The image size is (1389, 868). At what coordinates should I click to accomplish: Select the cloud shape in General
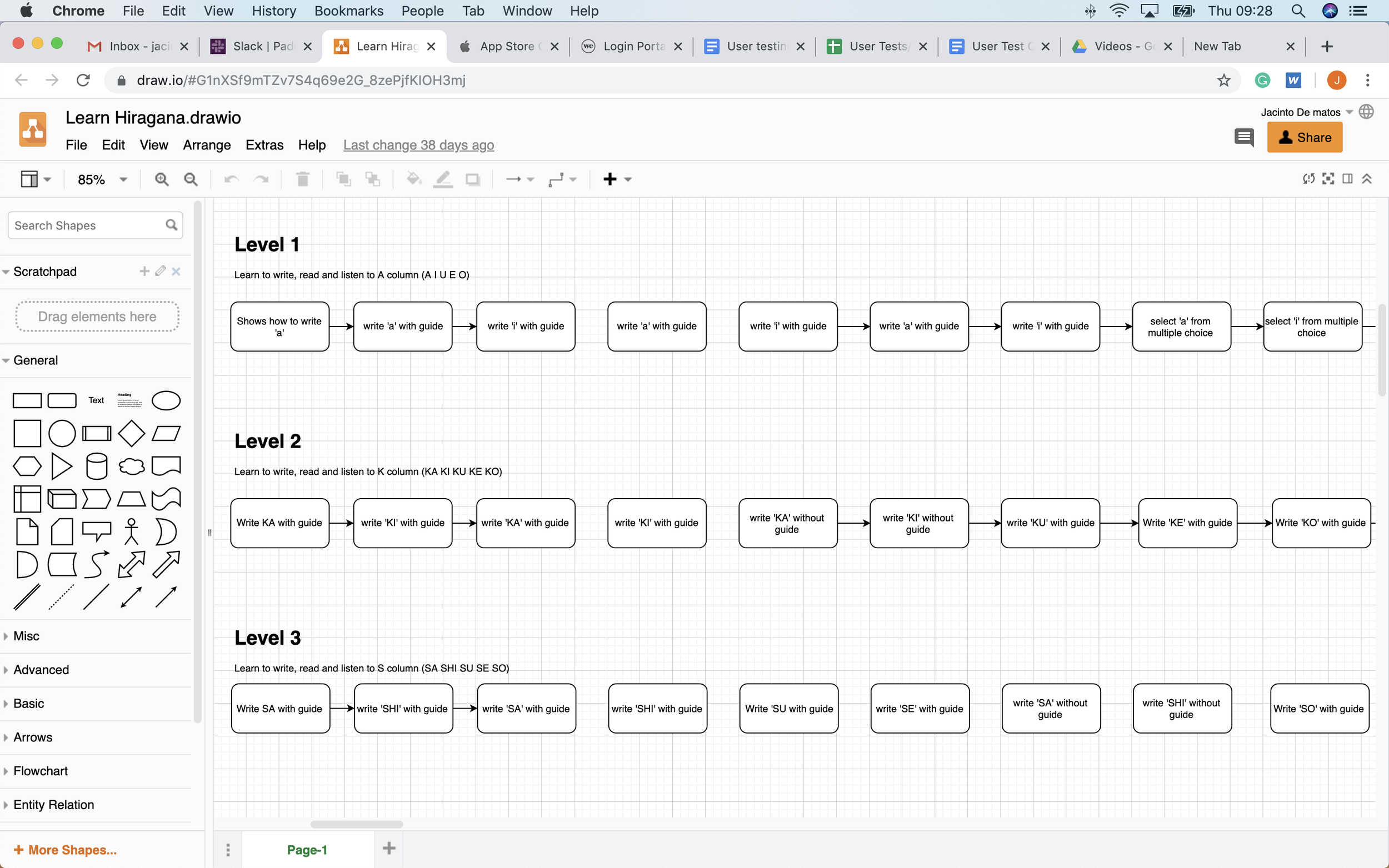tap(132, 466)
